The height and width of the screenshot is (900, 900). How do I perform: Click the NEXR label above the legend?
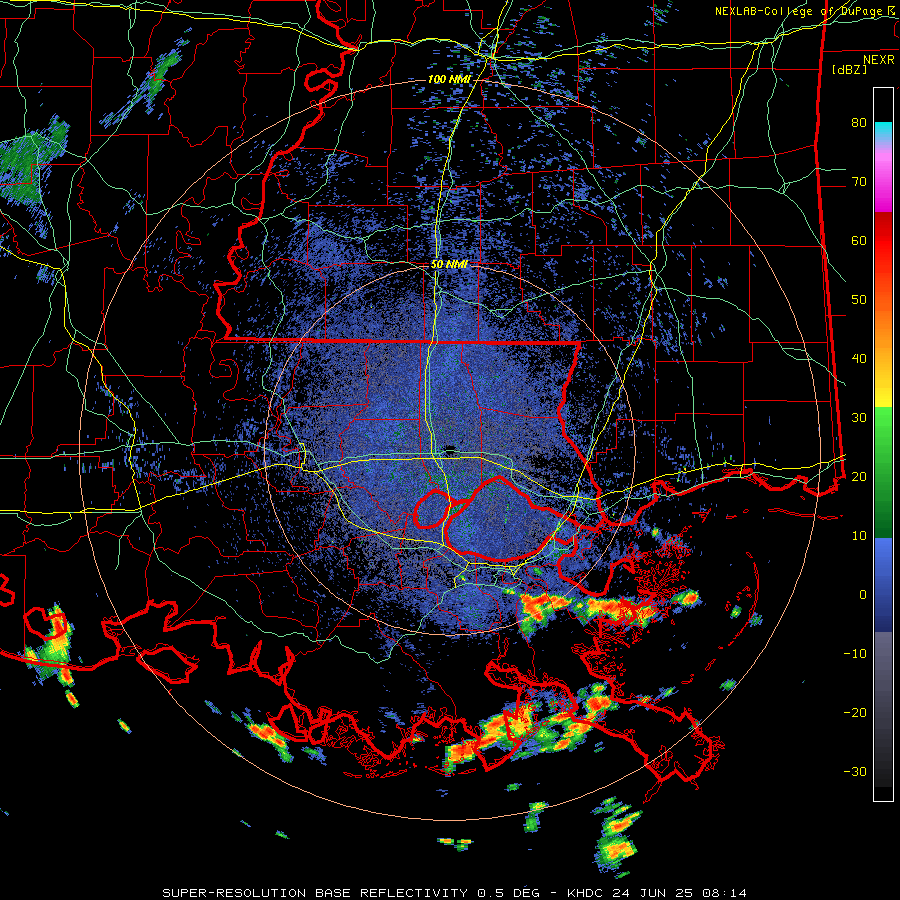coord(879,59)
